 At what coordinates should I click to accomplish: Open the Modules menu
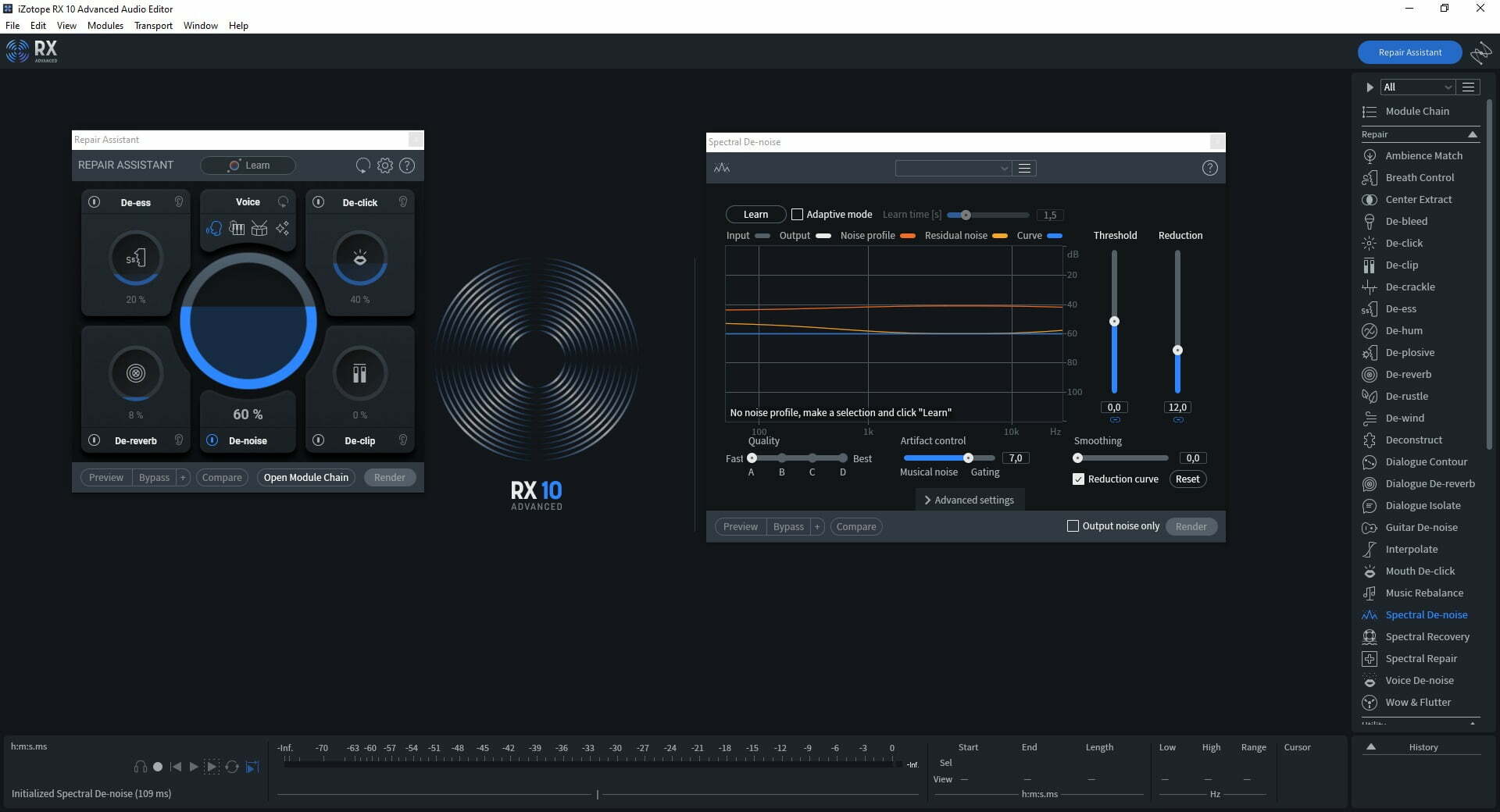(105, 26)
